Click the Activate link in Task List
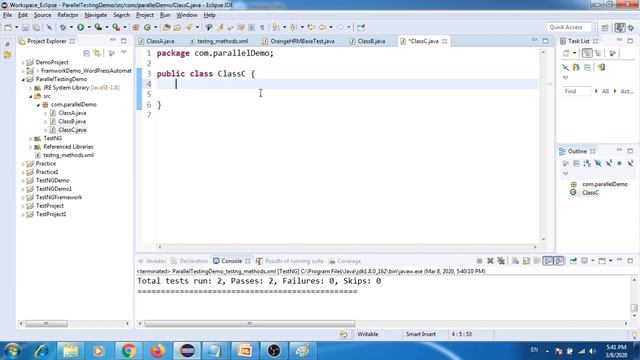The height and width of the screenshot is (360, 640). point(627,91)
